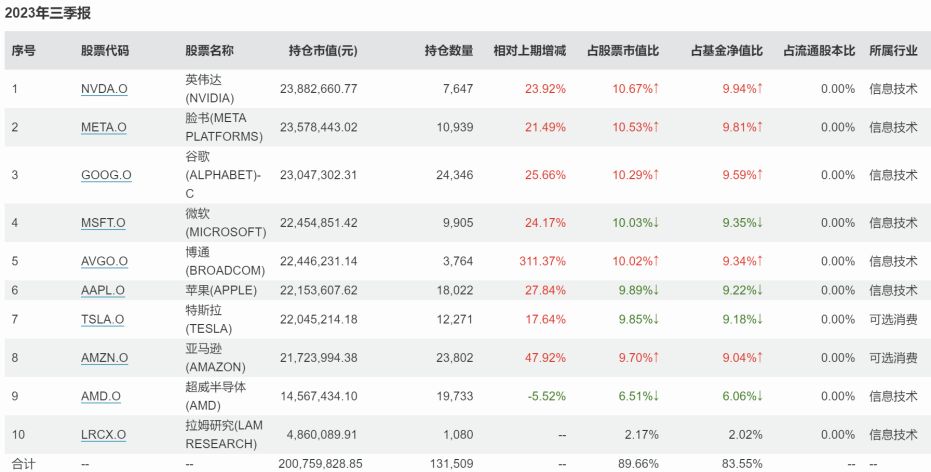Click the market value 23,047,302.31
The height and width of the screenshot is (472, 931).
coord(319,175)
